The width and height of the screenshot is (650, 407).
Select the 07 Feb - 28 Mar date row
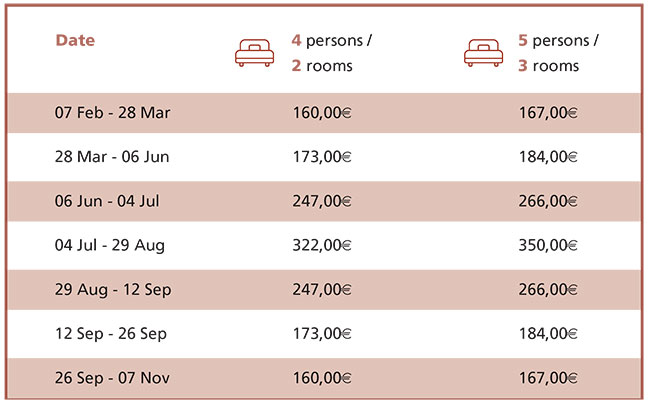[x=112, y=113]
